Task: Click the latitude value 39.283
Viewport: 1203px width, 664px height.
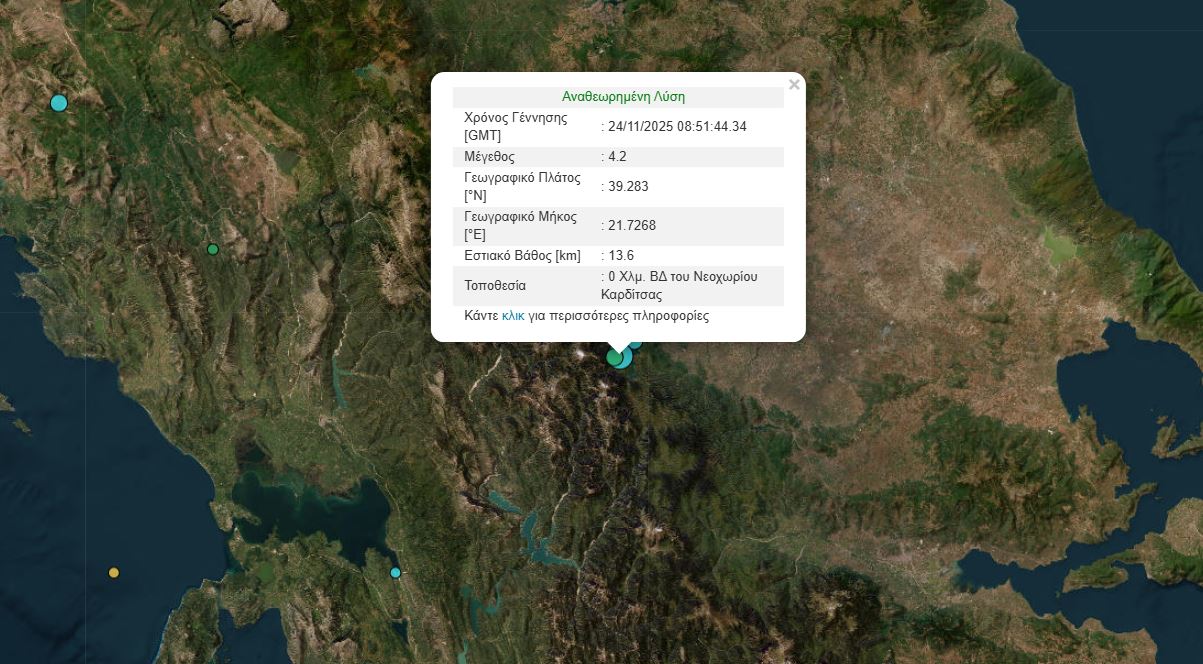Action: tap(628, 186)
